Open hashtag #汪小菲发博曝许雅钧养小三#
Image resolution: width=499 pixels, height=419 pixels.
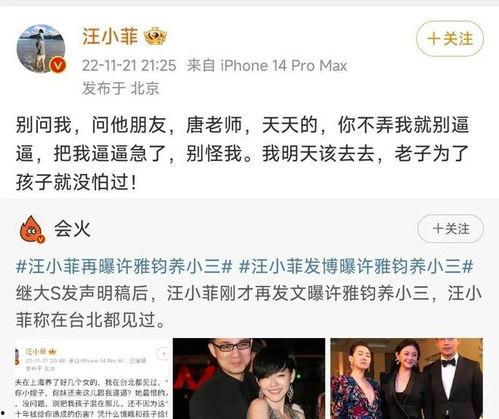pos(356,267)
